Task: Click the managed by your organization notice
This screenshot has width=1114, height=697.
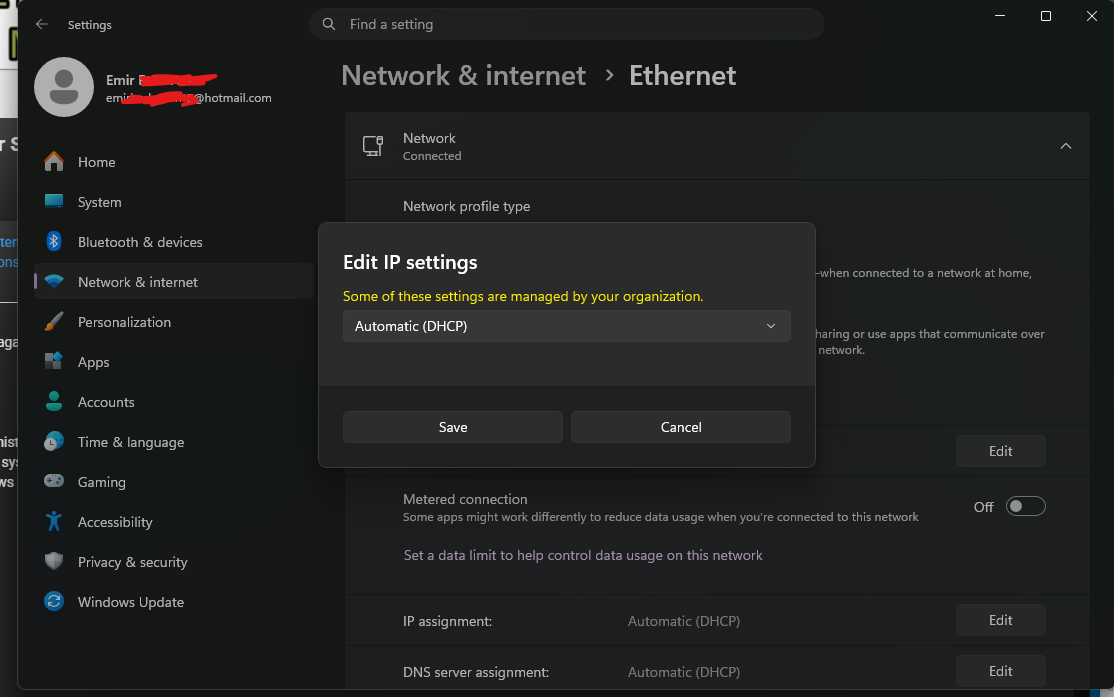Action: coord(523,296)
